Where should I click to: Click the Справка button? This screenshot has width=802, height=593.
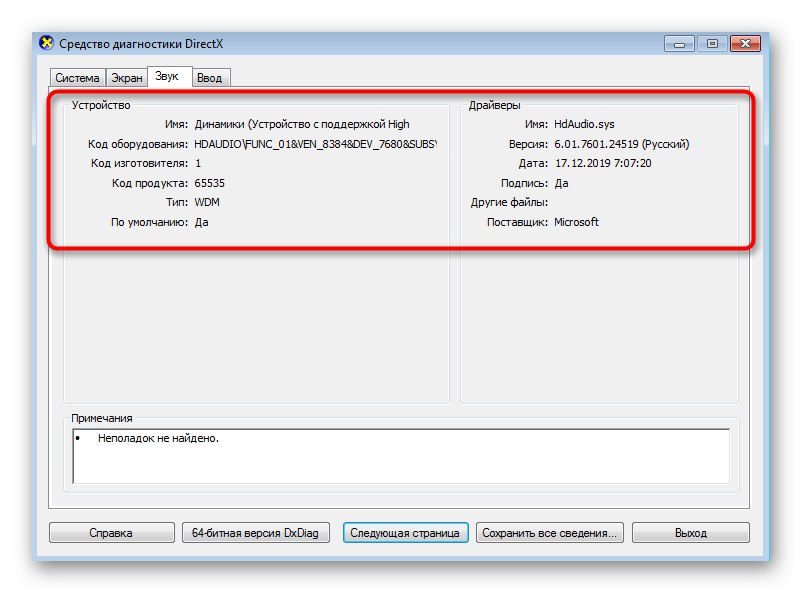coord(112,533)
